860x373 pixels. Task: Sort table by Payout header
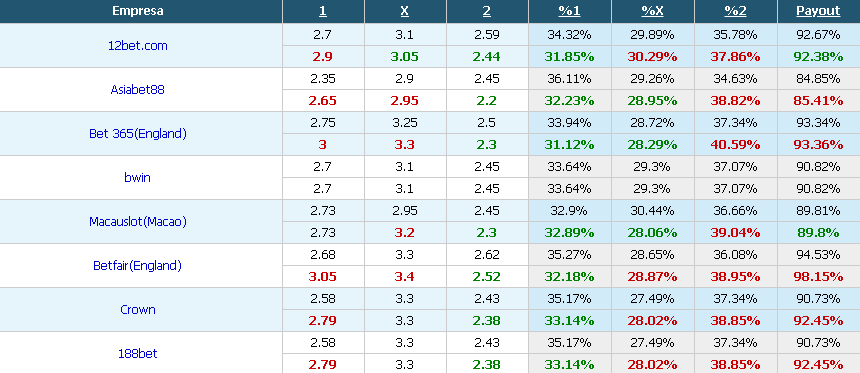(818, 11)
